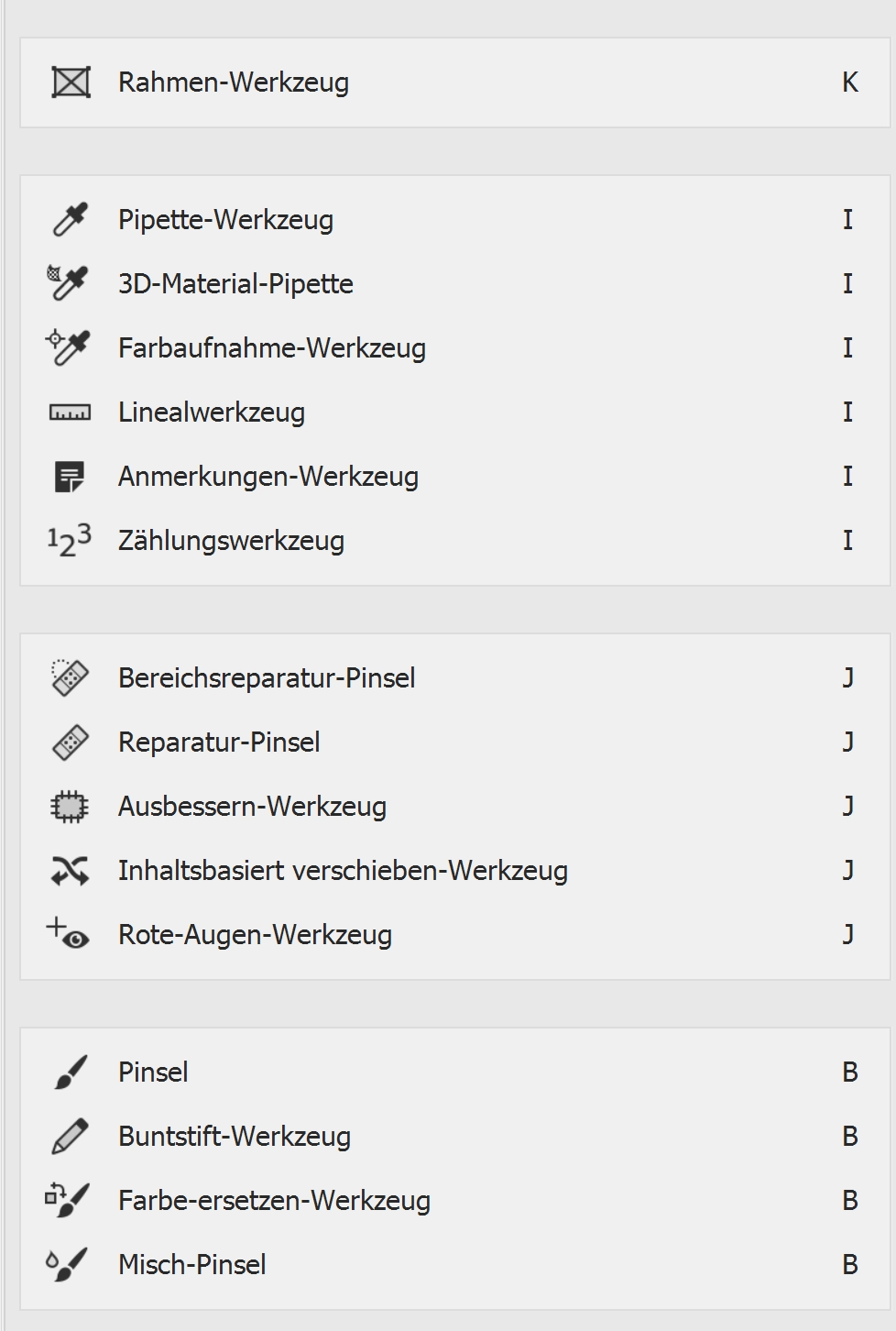Choose the Ausbessern-Werkzeug patch icon
This screenshot has height=1331, width=896.
coord(70,807)
